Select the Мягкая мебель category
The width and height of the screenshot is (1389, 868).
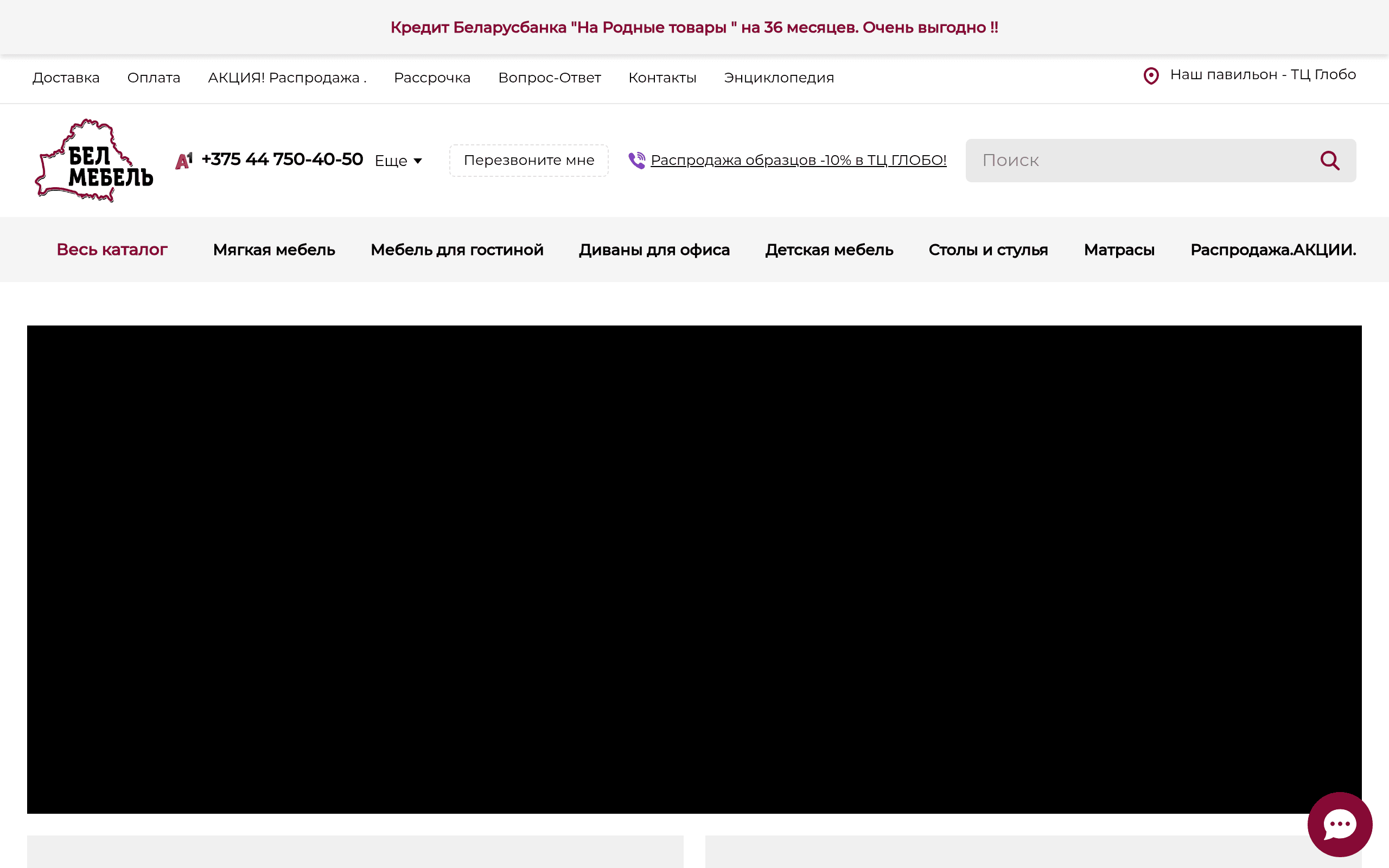tap(274, 250)
